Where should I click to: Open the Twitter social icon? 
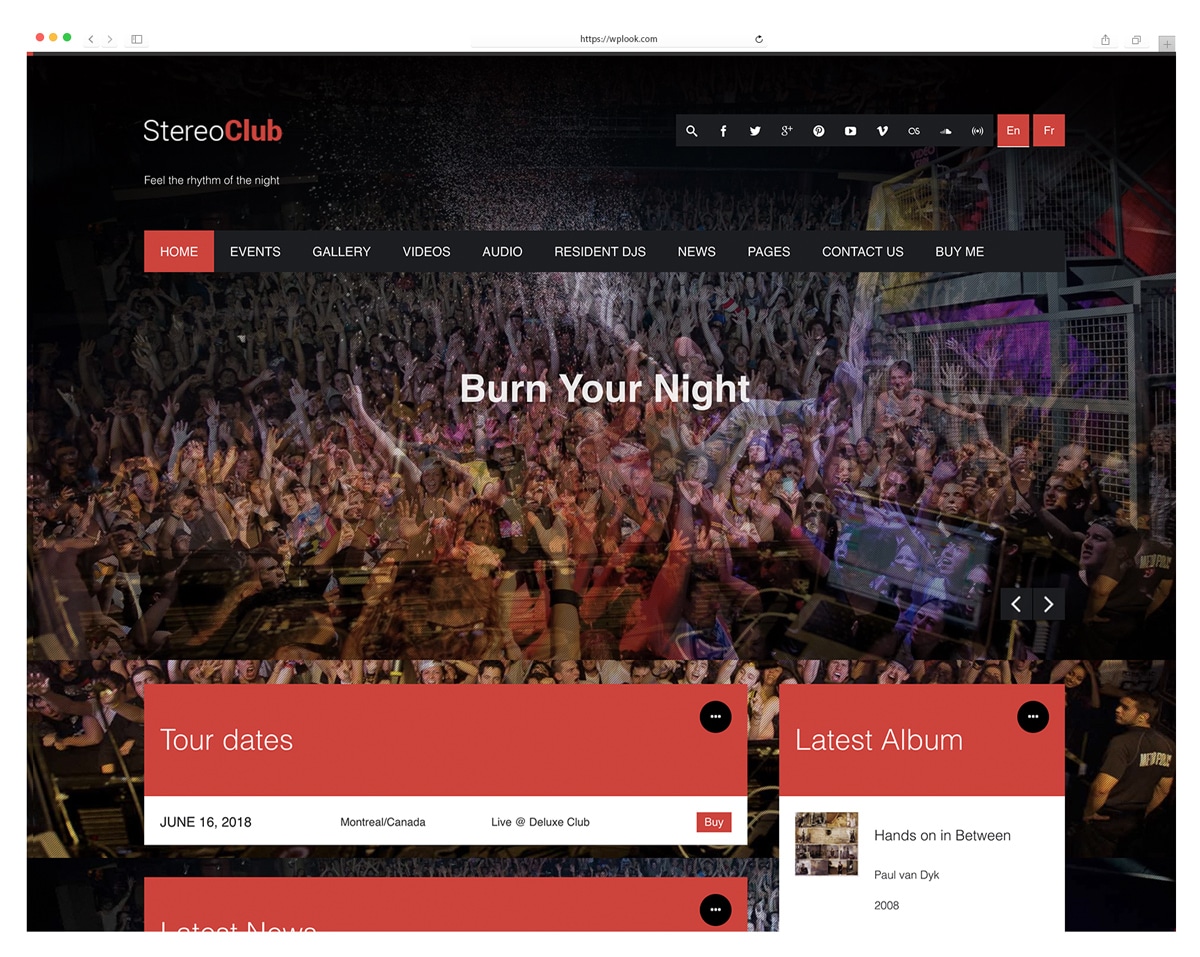click(755, 131)
